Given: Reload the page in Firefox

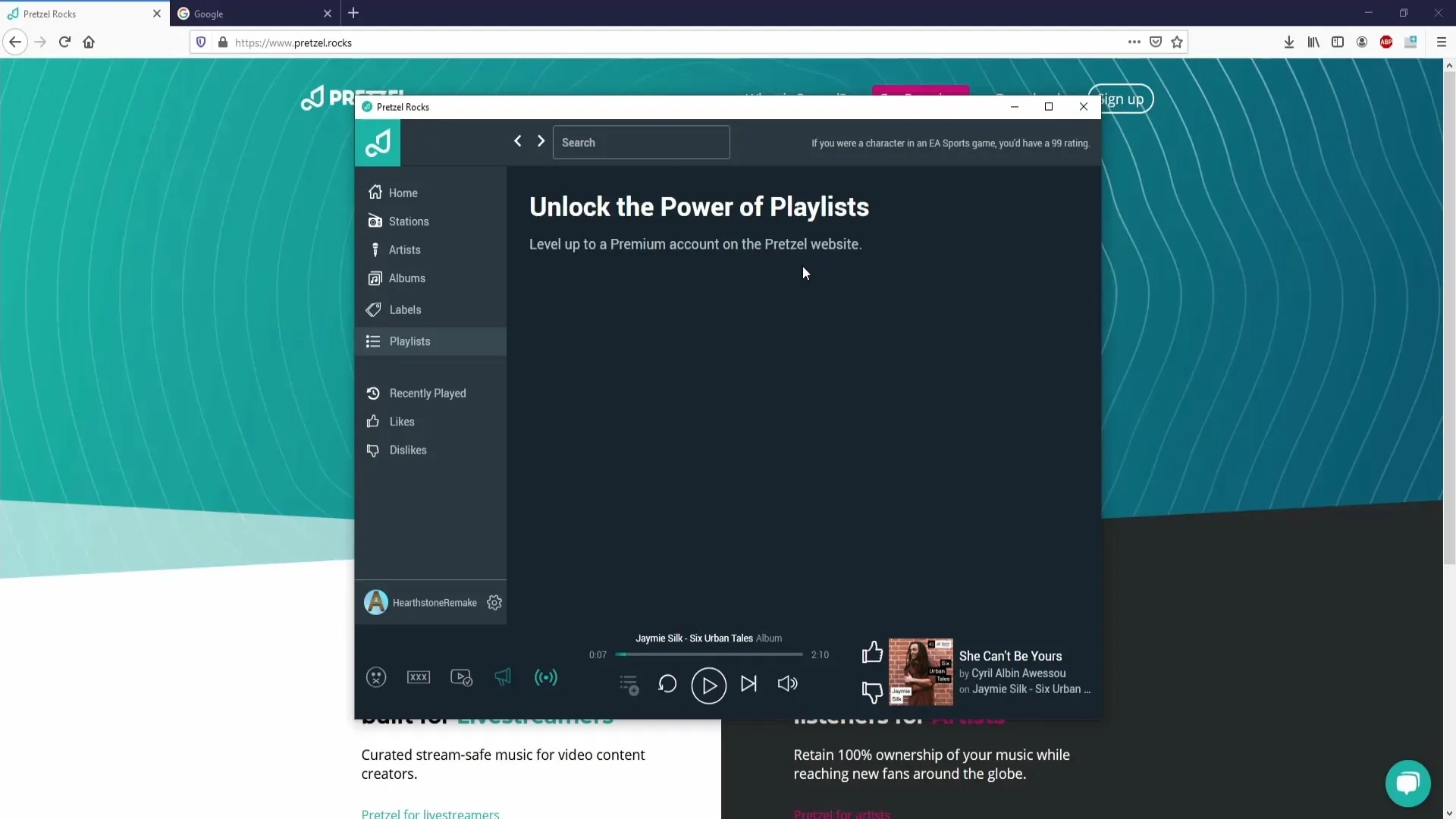Looking at the screenshot, I should [64, 42].
